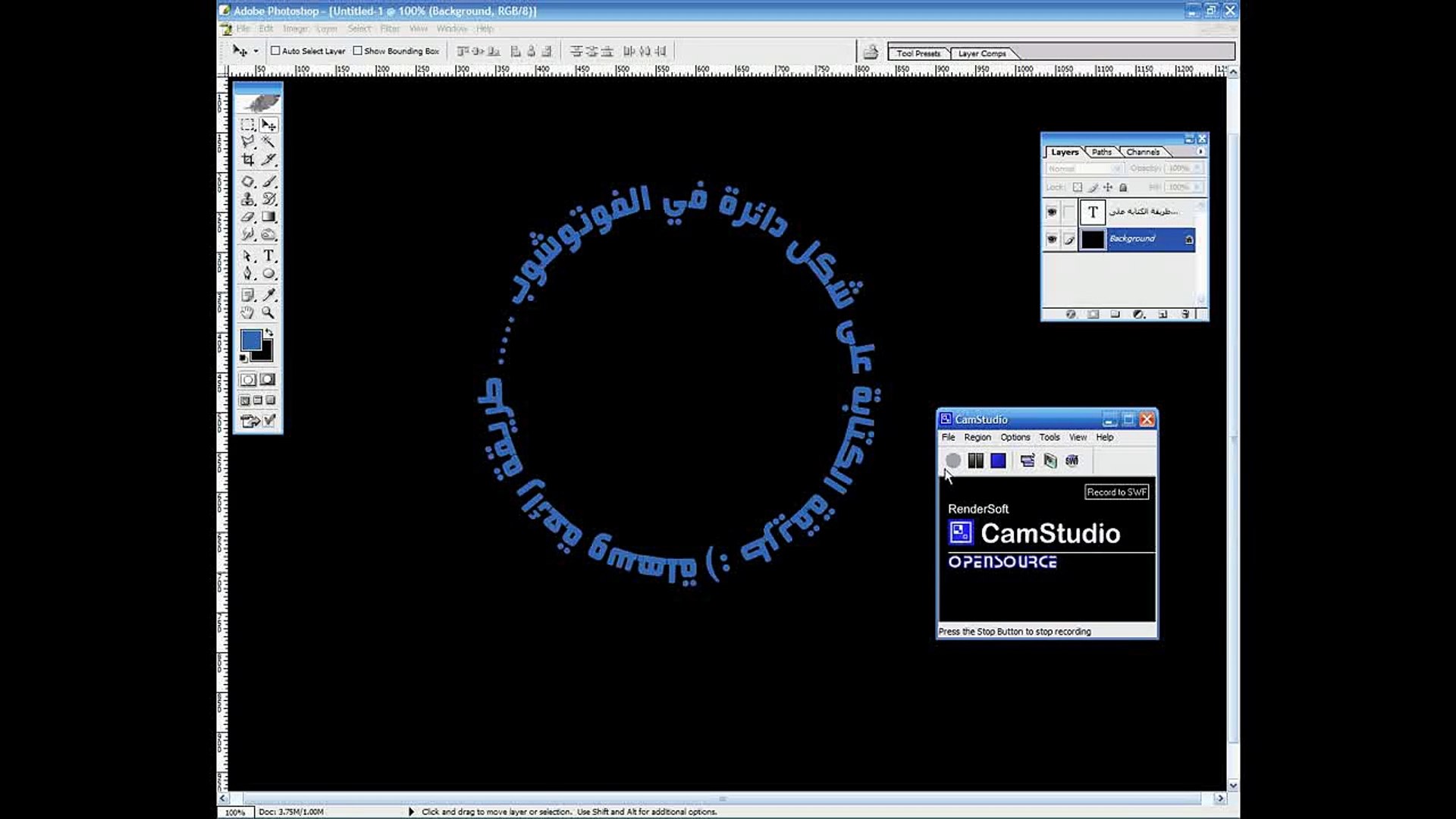Pause recording in CamStudio
Screen dimensions: 1456x819
(975, 460)
